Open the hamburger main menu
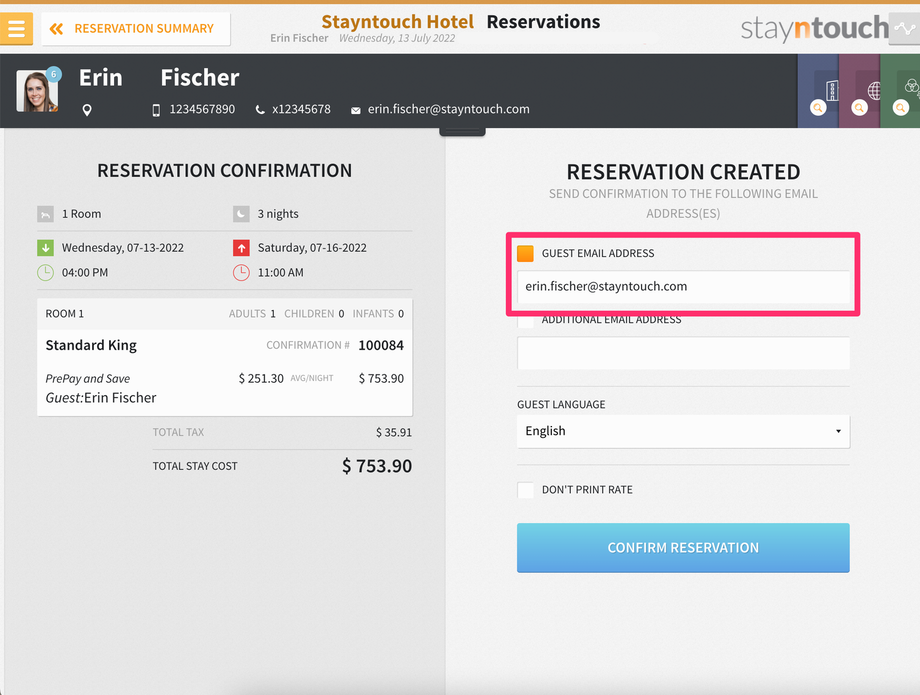The image size is (920, 695). pos(16,28)
